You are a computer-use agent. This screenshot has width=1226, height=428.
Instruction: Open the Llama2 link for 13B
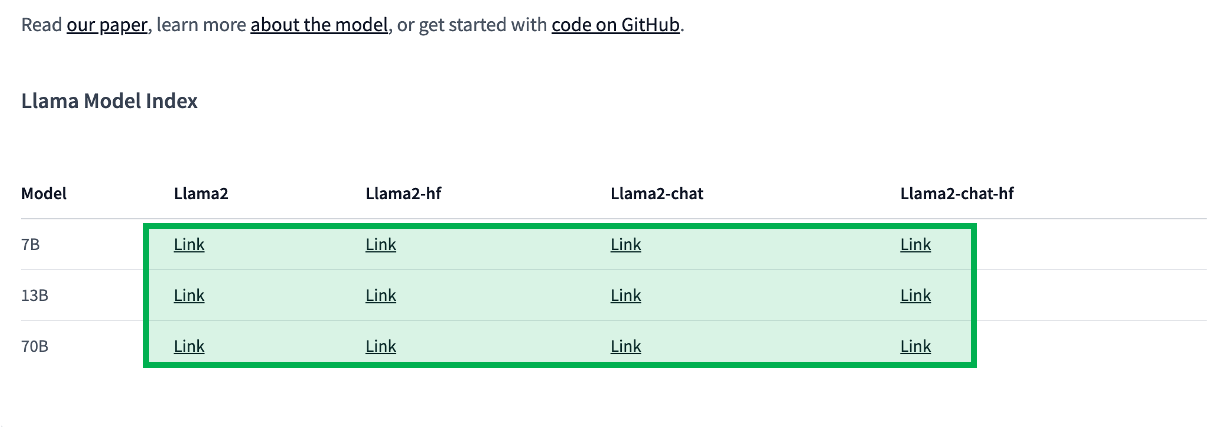tap(189, 295)
